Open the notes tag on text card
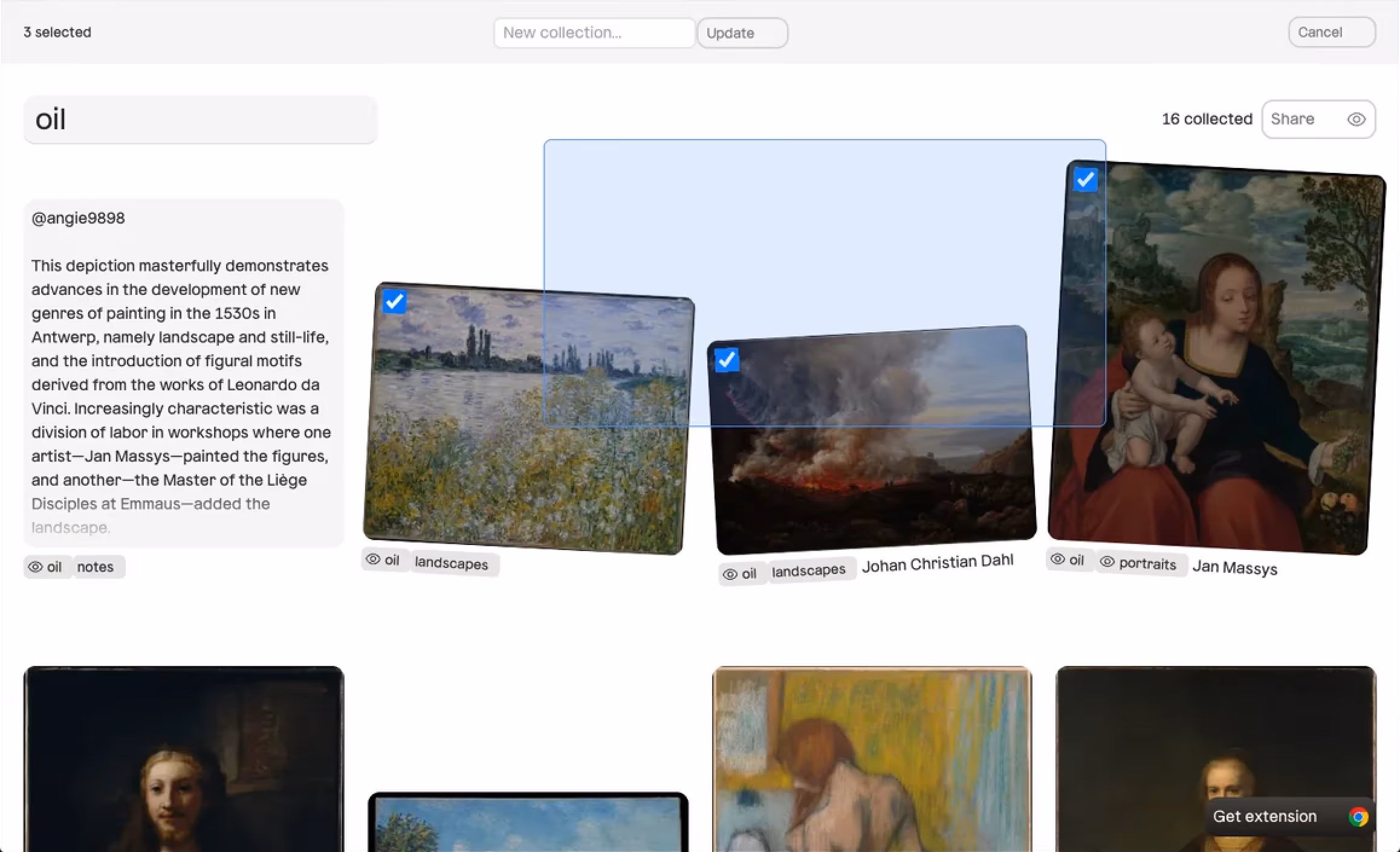1400x852 pixels. [96, 567]
